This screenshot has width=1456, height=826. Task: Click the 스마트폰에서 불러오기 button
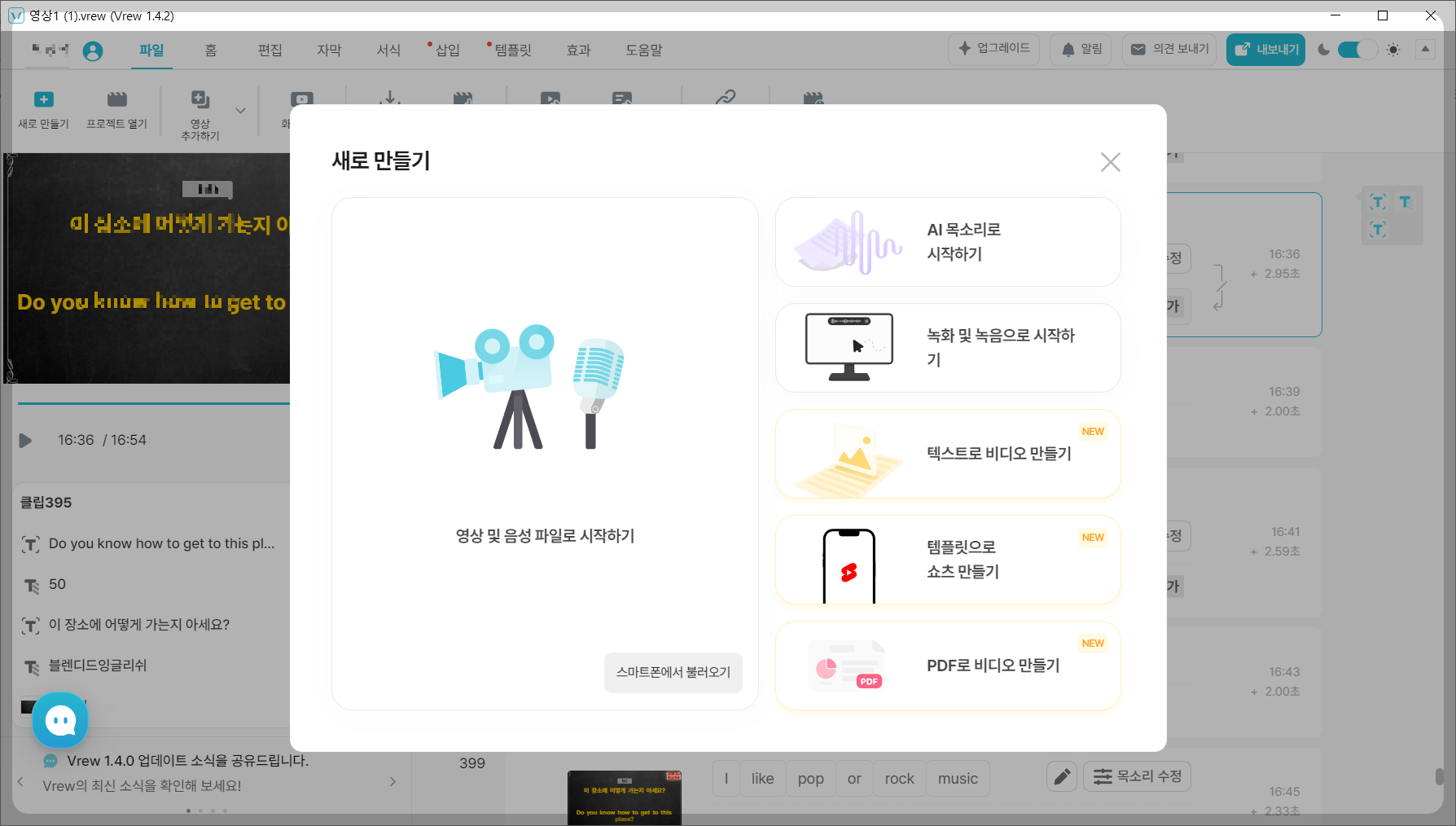673,674
